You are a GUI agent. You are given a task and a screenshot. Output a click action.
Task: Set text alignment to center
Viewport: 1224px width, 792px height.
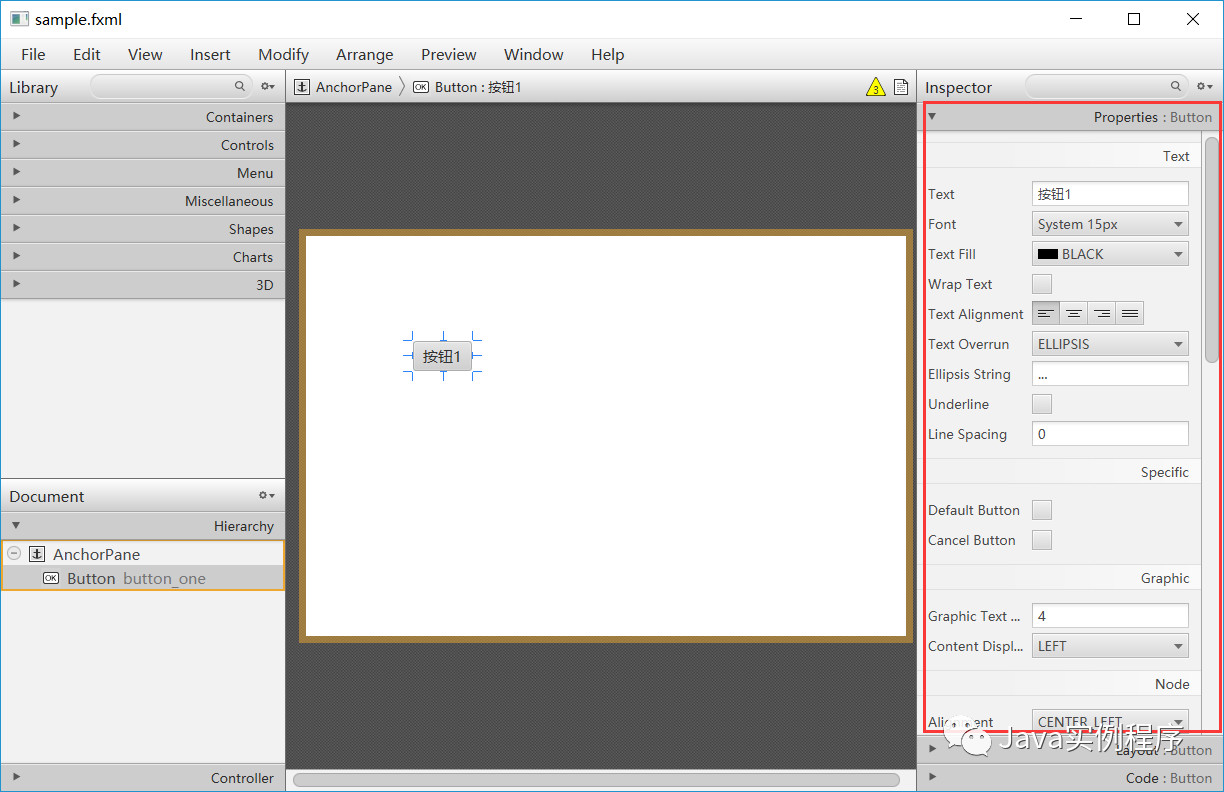(1073, 312)
